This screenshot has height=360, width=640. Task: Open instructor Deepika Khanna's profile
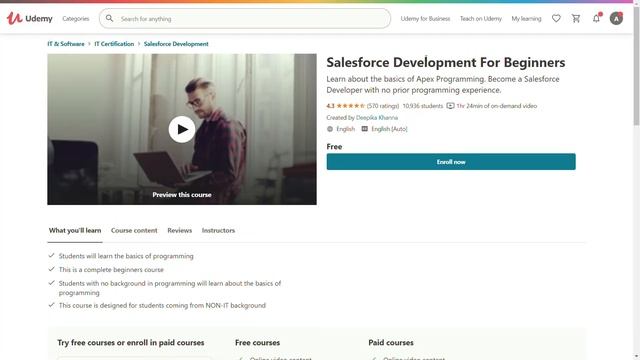377,118
